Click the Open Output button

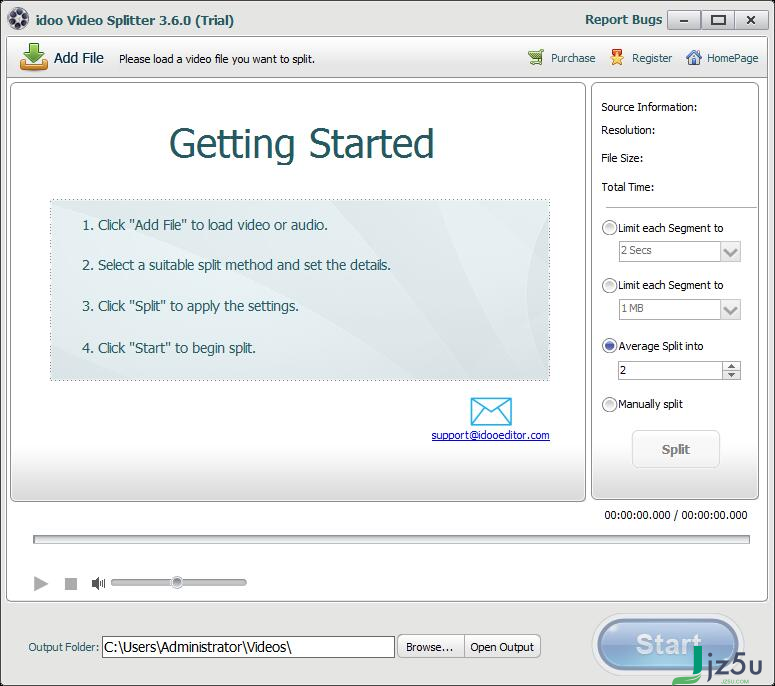pos(502,647)
